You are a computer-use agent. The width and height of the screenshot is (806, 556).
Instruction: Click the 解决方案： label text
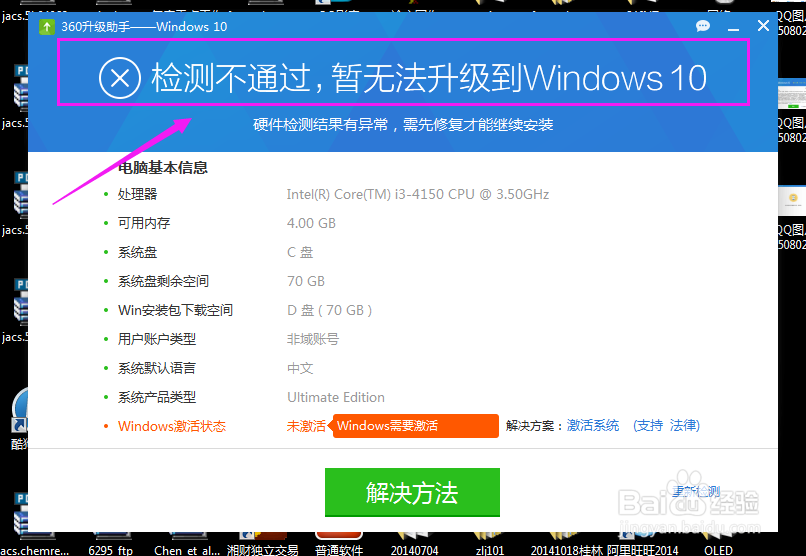pyautogui.click(x=535, y=425)
